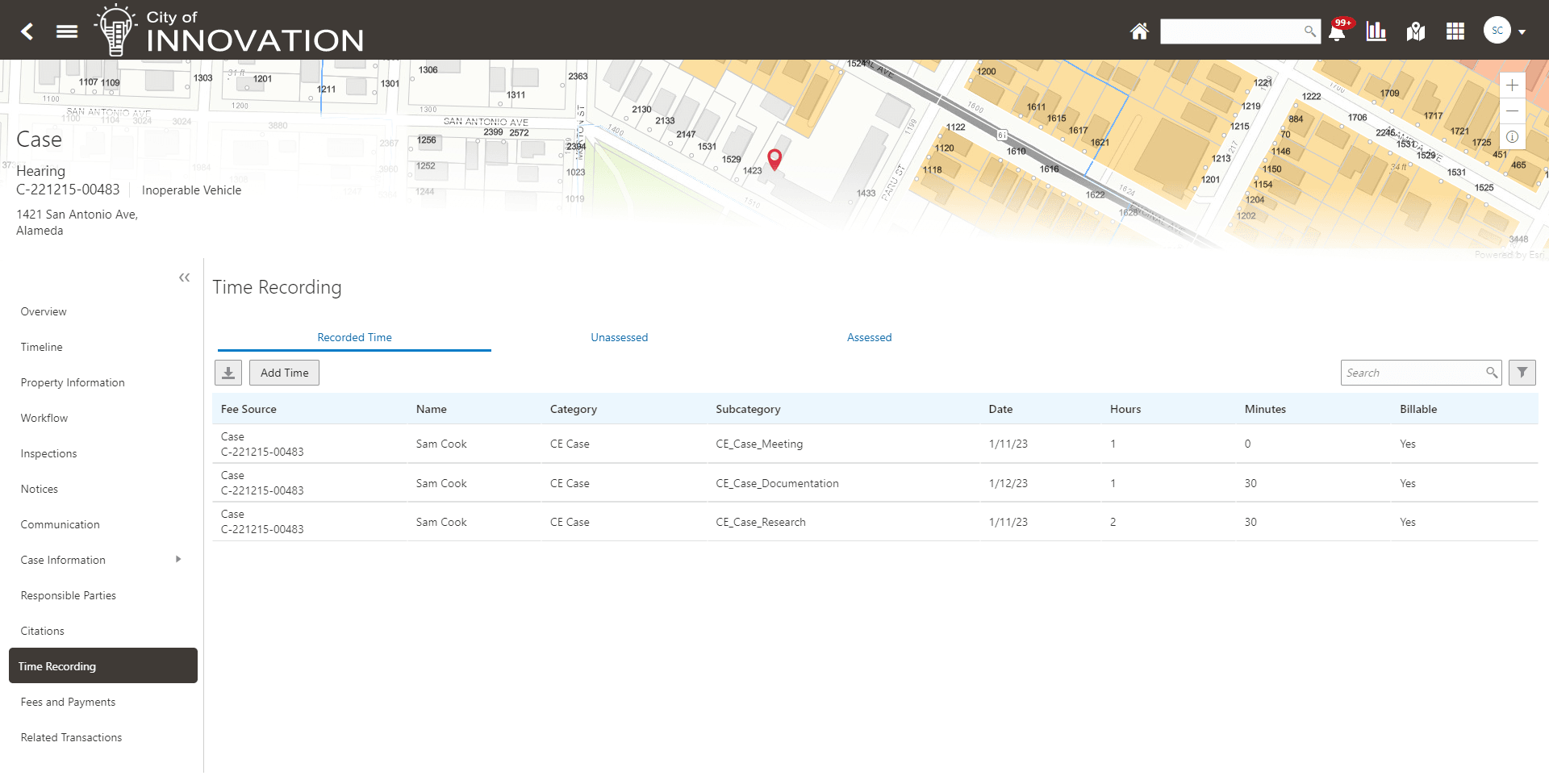The width and height of the screenshot is (1549, 784).
Task: Open the analytics bar chart icon
Action: point(1376,31)
